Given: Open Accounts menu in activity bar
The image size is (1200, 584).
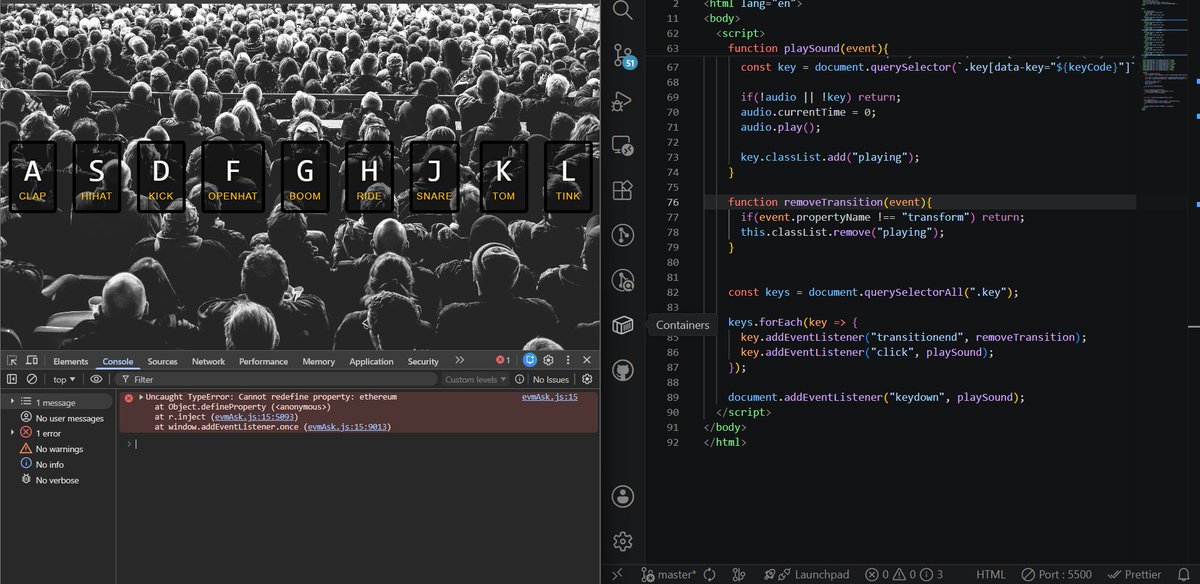Looking at the screenshot, I should (x=622, y=496).
